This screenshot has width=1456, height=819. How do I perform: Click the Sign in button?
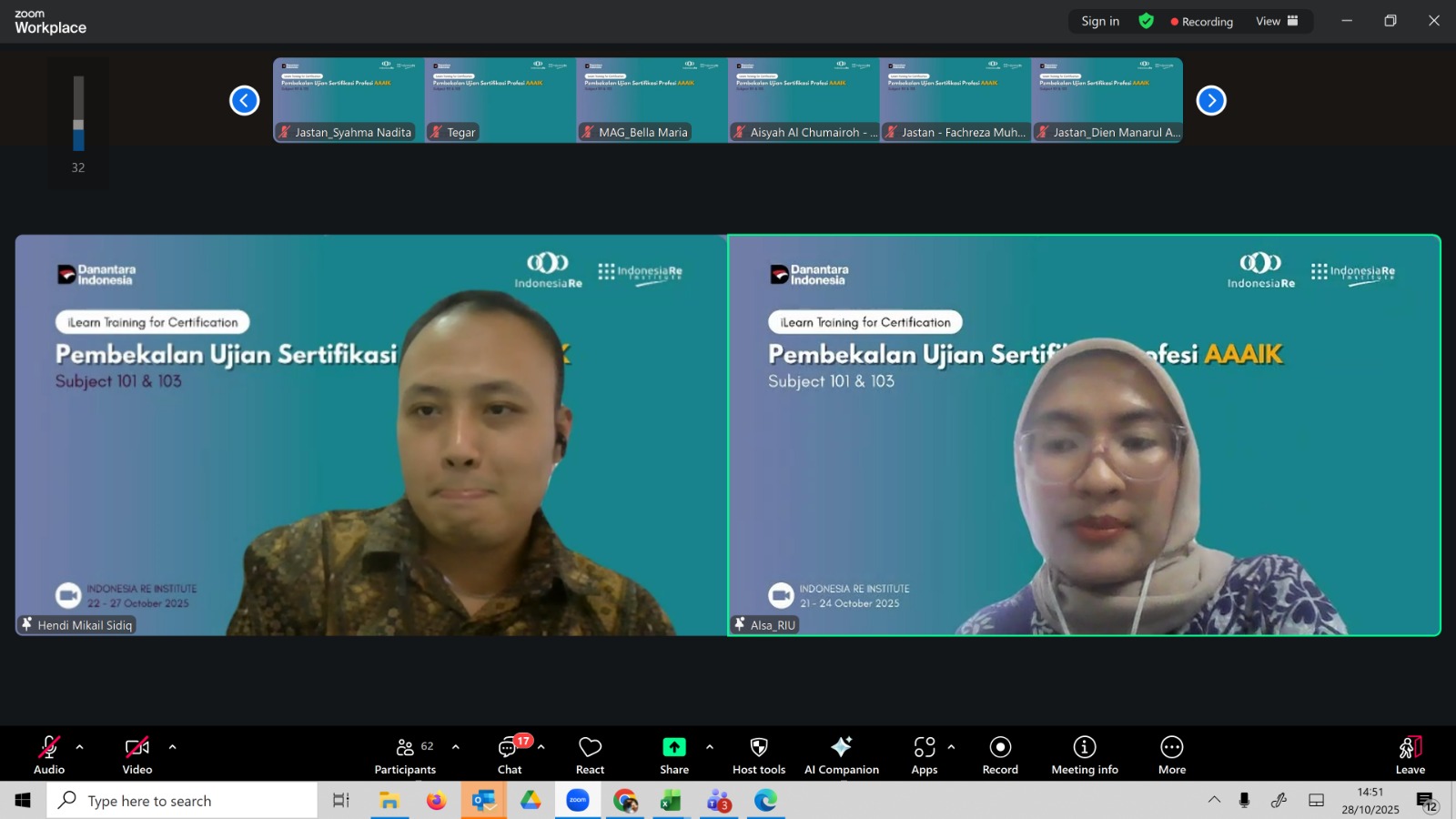point(1100,21)
